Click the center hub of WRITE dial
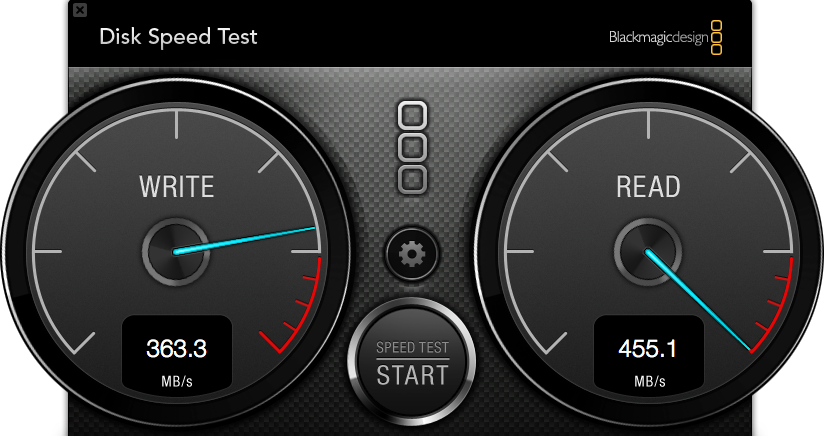 (x=176, y=252)
